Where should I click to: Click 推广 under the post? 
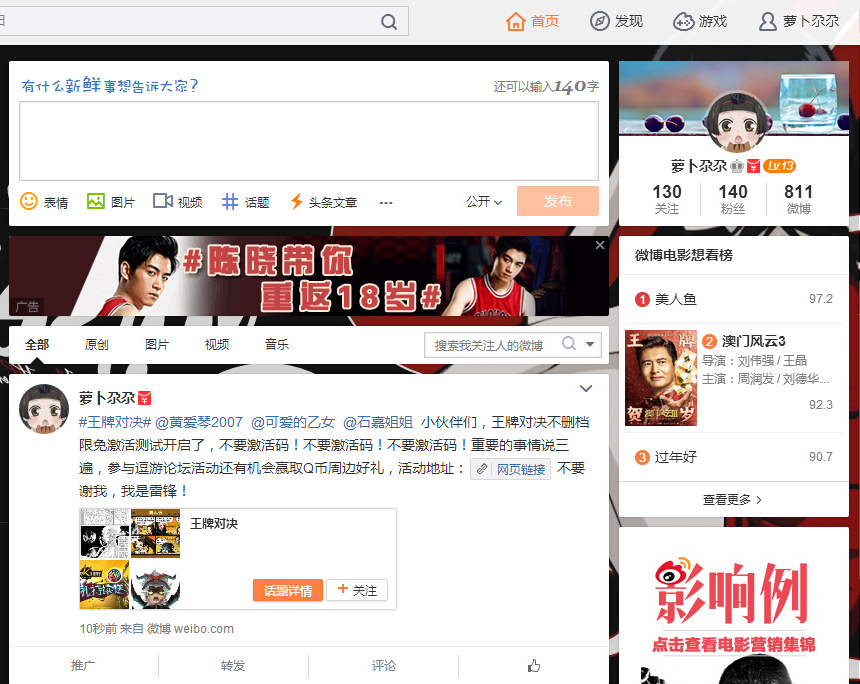click(83, 665)
